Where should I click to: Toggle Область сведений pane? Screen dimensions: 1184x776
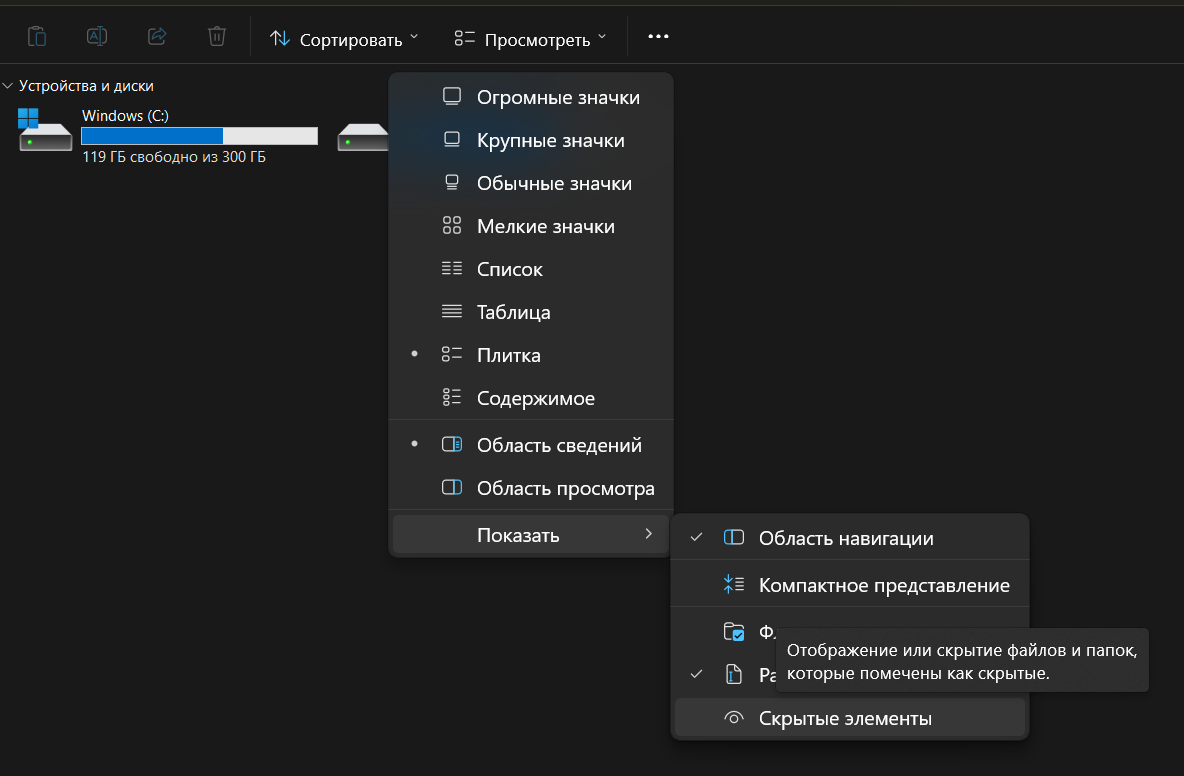coord(558,445)
